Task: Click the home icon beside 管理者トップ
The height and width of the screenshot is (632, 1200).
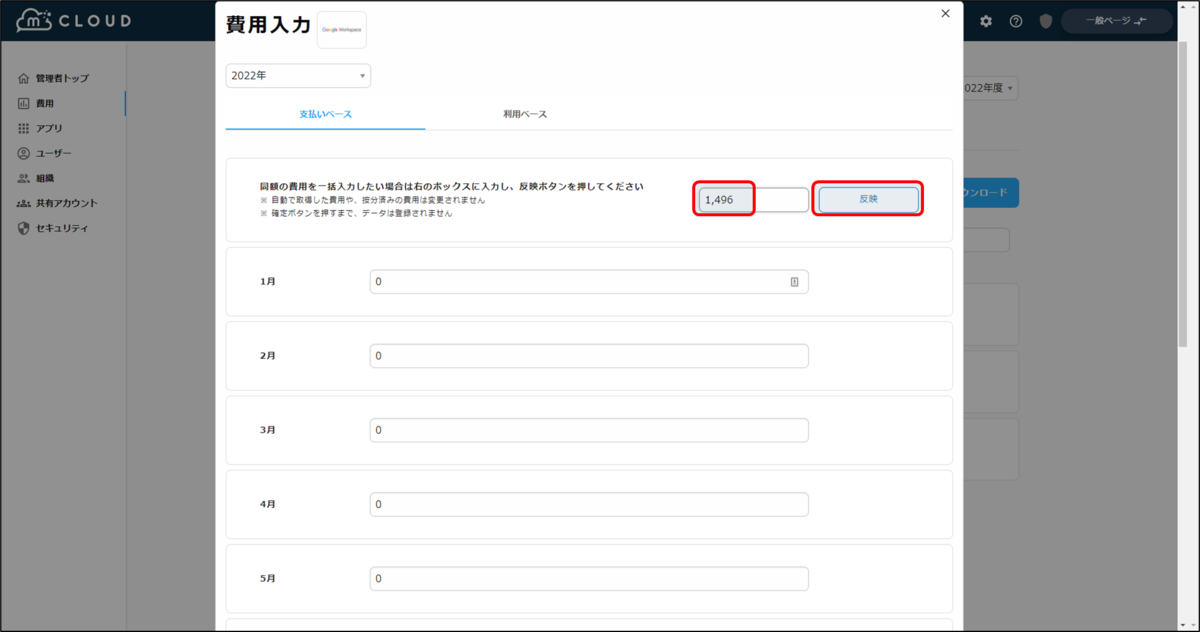Action: click(x=24, y=78)
